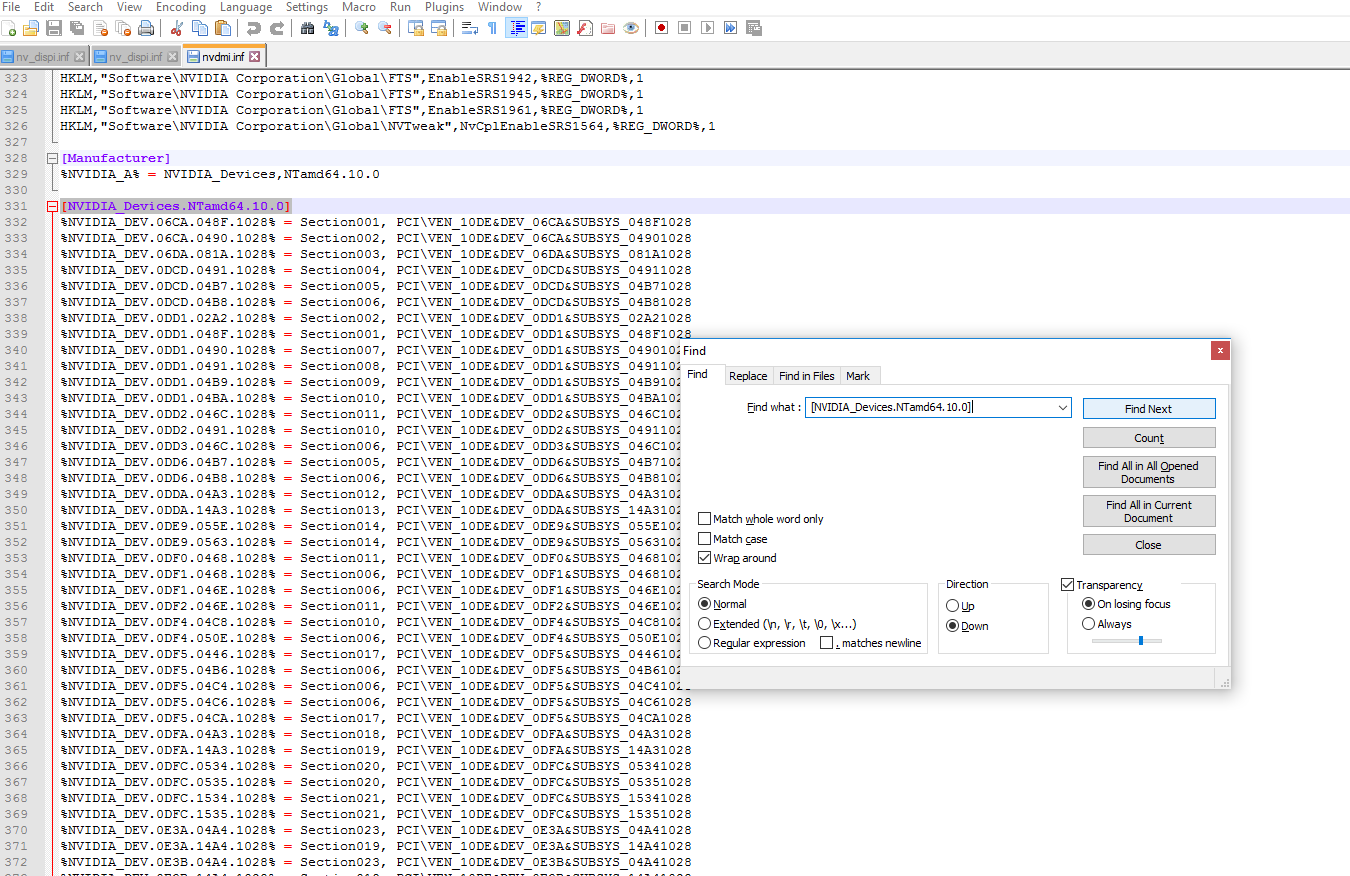The image size is (1350, 876).
Task: Toggle synchronize vertical scrolling icon
Action: pos(416,28)
